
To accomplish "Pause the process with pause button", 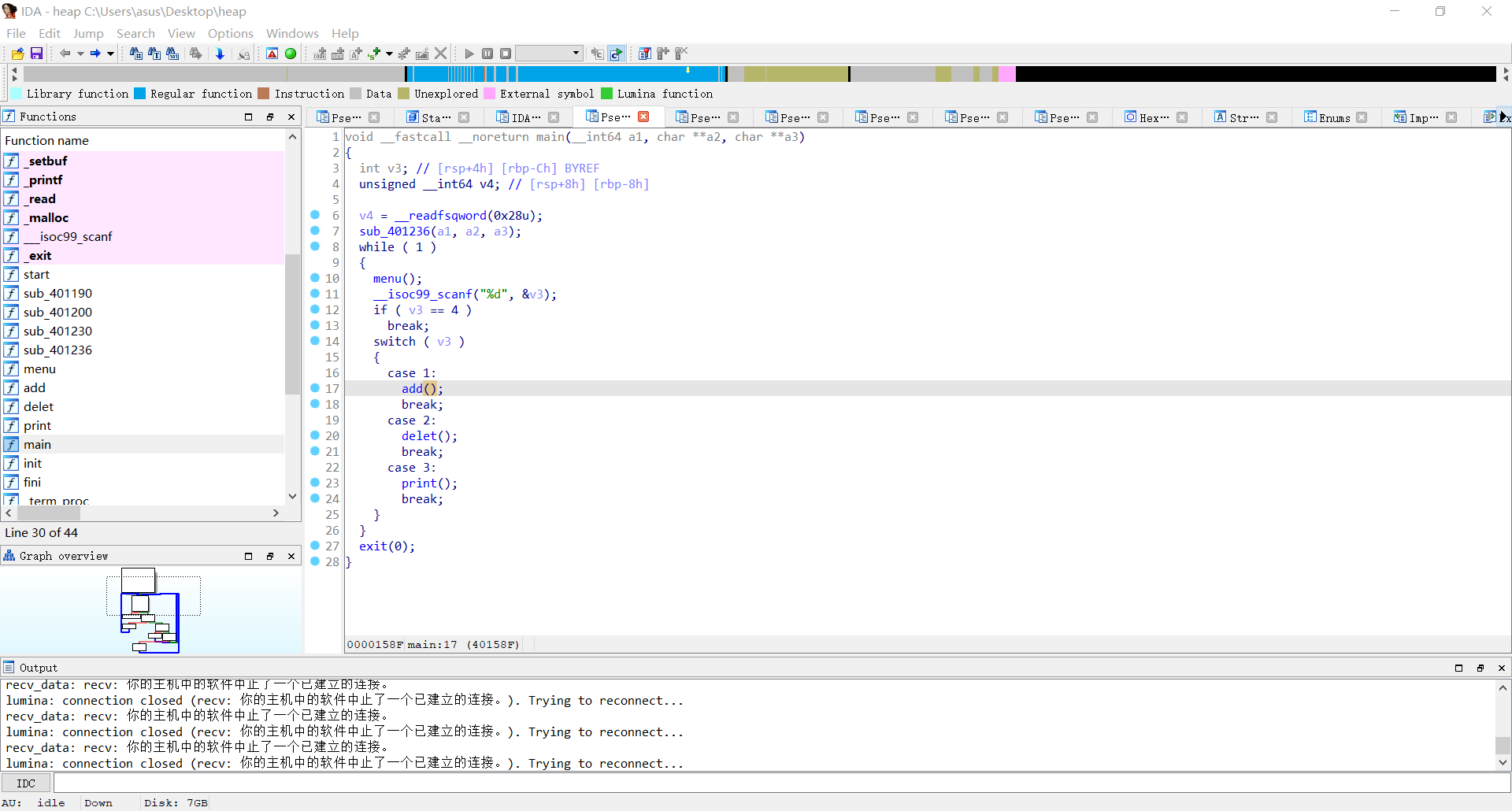I will click(x=487, y=54).
